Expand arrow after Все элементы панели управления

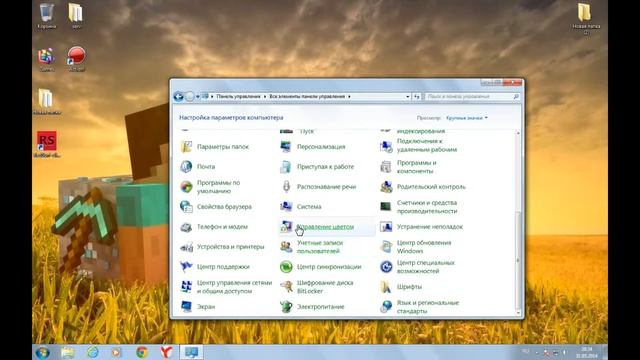(x=349, y=97)
